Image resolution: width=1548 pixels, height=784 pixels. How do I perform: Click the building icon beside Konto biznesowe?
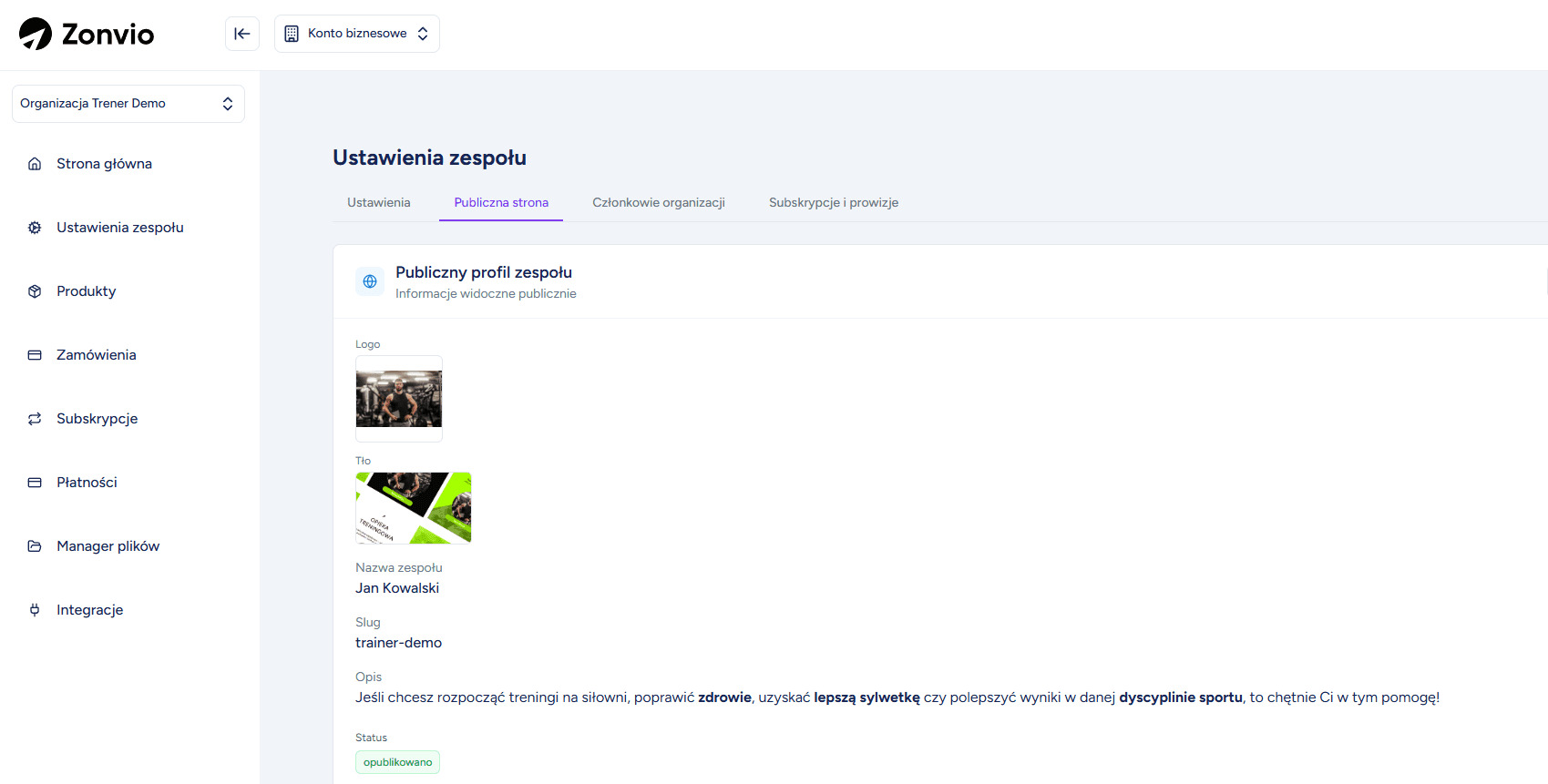pyautogui.click(x=292, y=34)
